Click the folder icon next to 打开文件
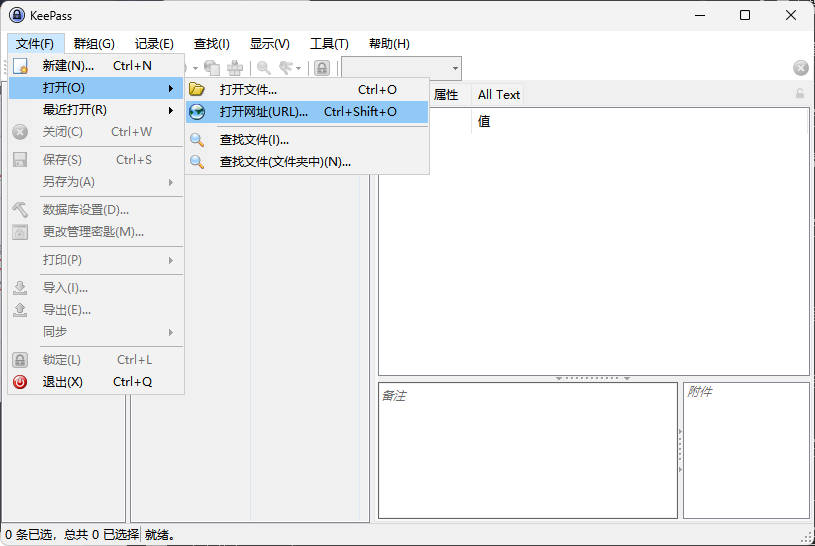Viewport: 815px width, 546px height. [198, 90]
